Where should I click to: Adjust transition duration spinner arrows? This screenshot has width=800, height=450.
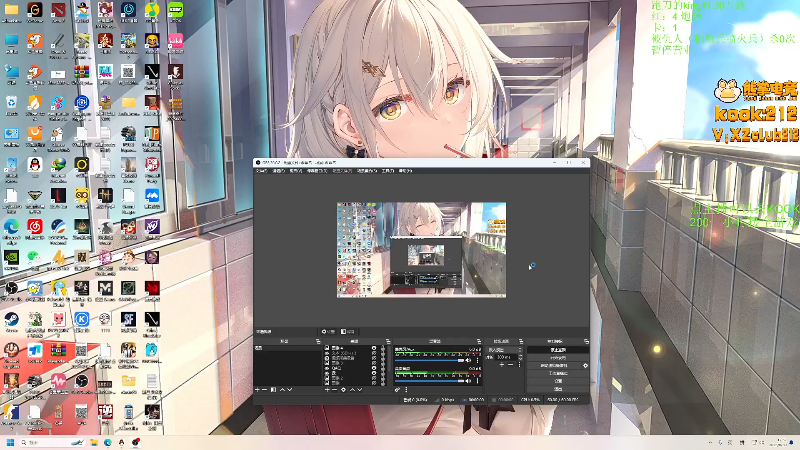pos(520,358)
